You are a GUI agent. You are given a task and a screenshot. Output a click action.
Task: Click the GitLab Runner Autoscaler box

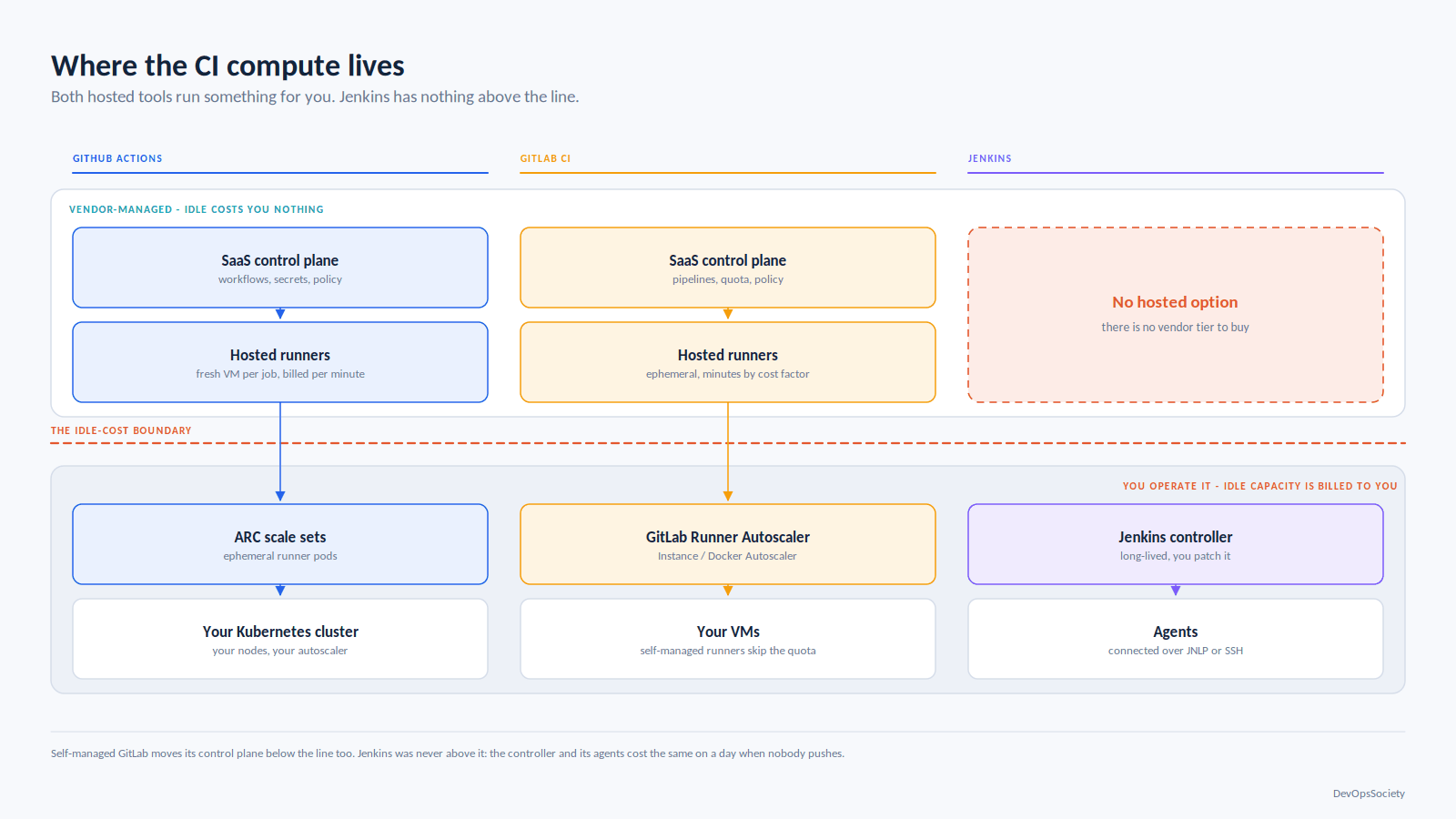coord(728,544)
